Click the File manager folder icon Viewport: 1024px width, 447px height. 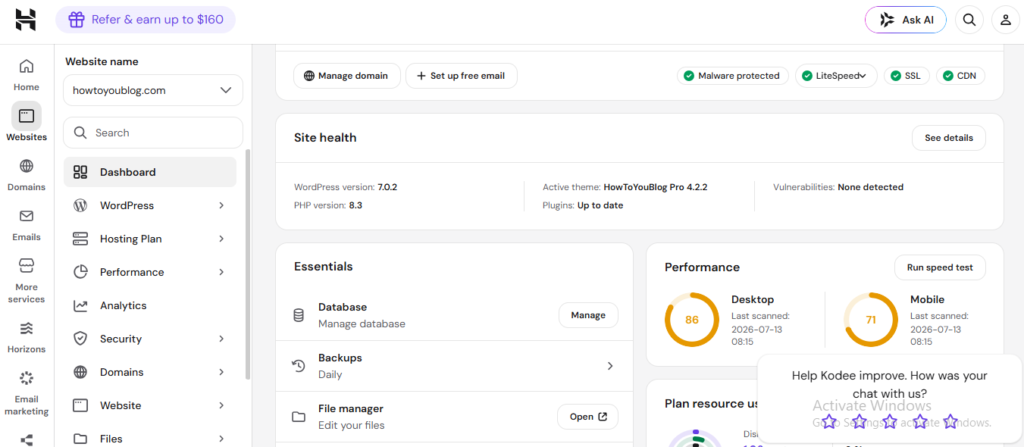298,417
